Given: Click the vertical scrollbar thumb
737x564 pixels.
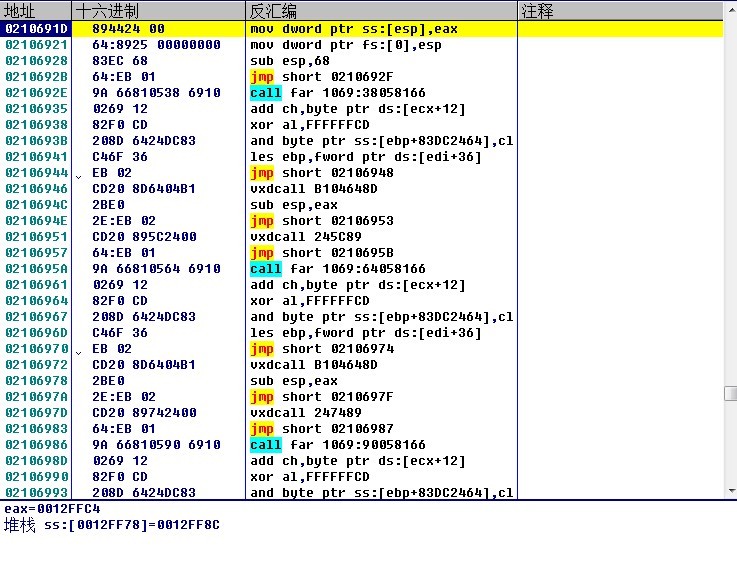Looking at the screenshot, I should click(730, 393).
